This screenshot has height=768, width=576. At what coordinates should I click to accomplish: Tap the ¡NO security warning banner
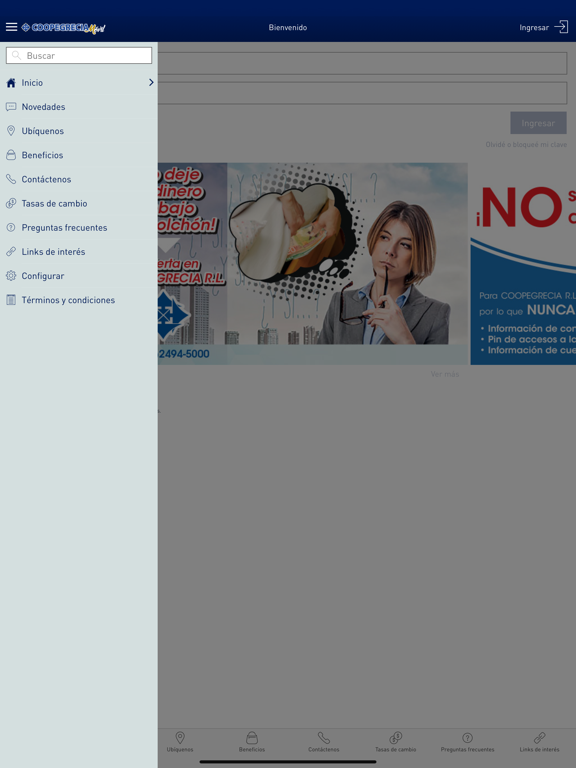point(523,264)
